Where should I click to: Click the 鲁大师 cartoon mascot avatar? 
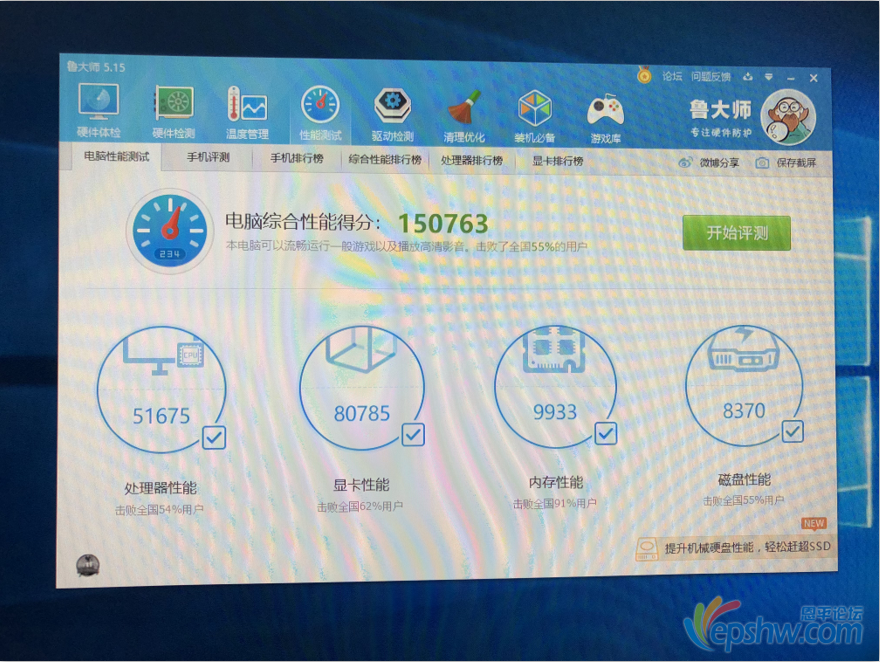point(787,117)
